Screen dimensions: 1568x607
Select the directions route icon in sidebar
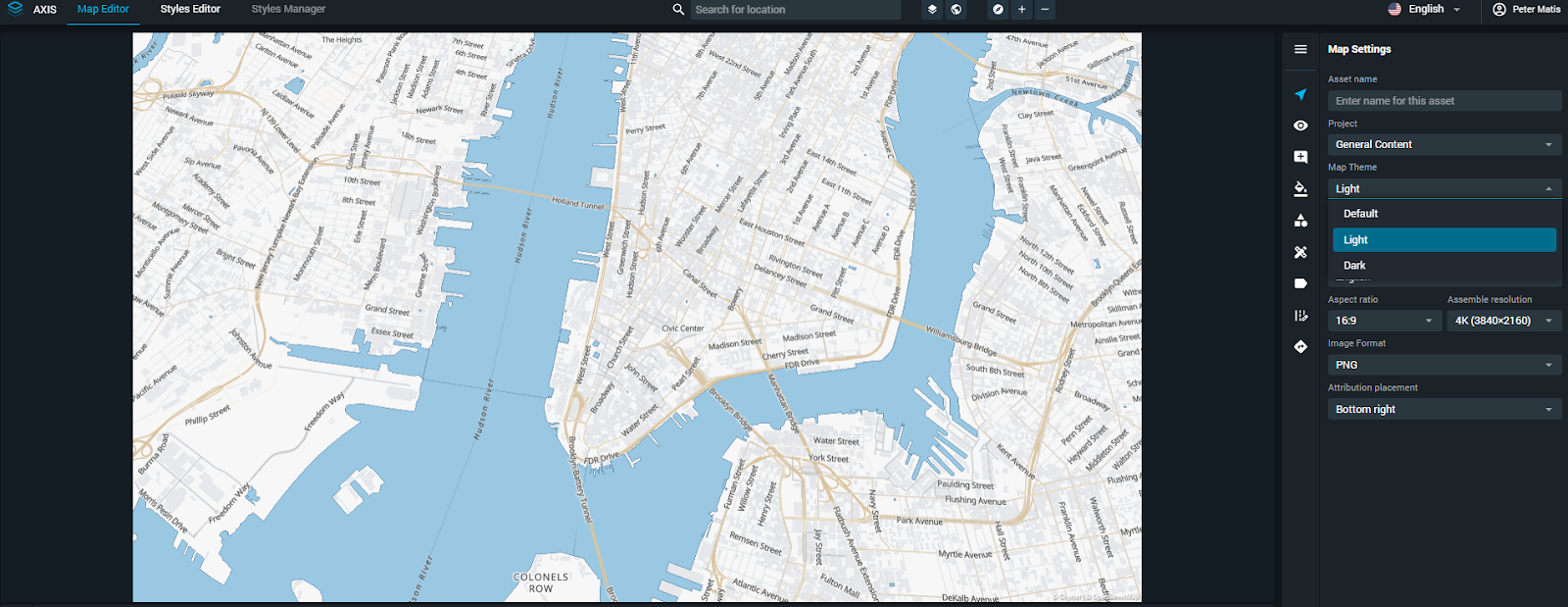[x=1300, y=347]
